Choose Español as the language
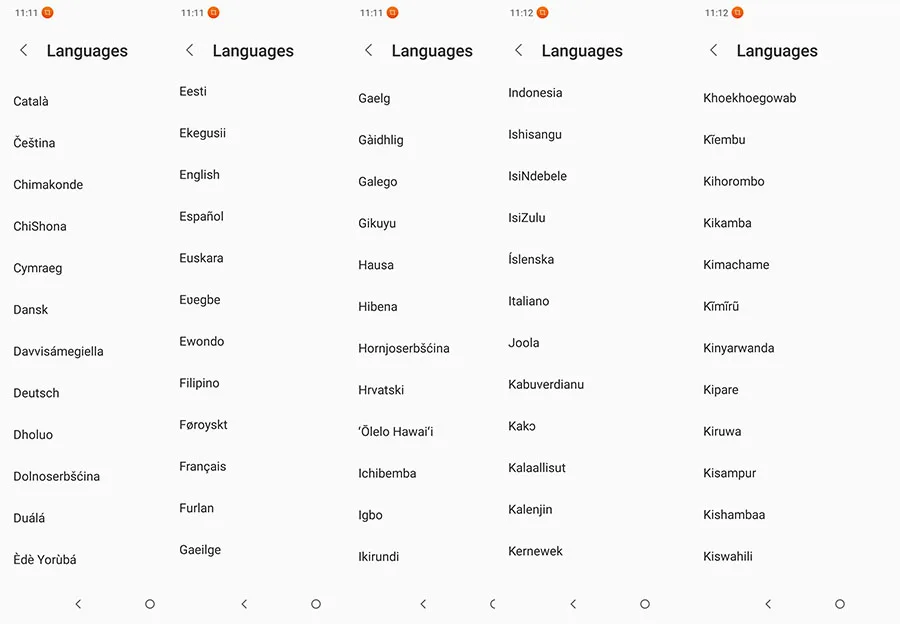Screen dimensions: 900x624 tap(201, 216)
